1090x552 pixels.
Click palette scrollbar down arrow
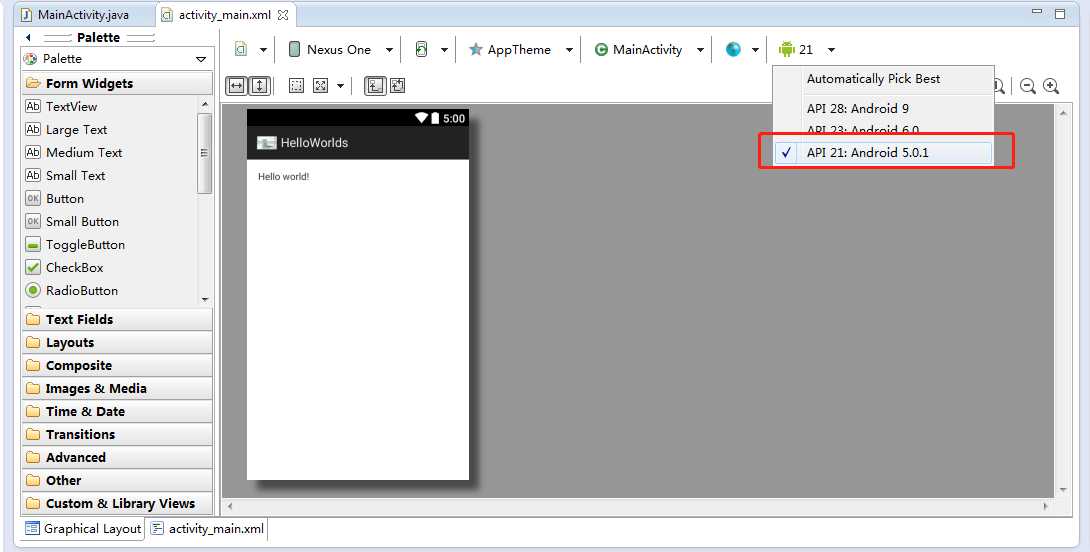(204, 299)
